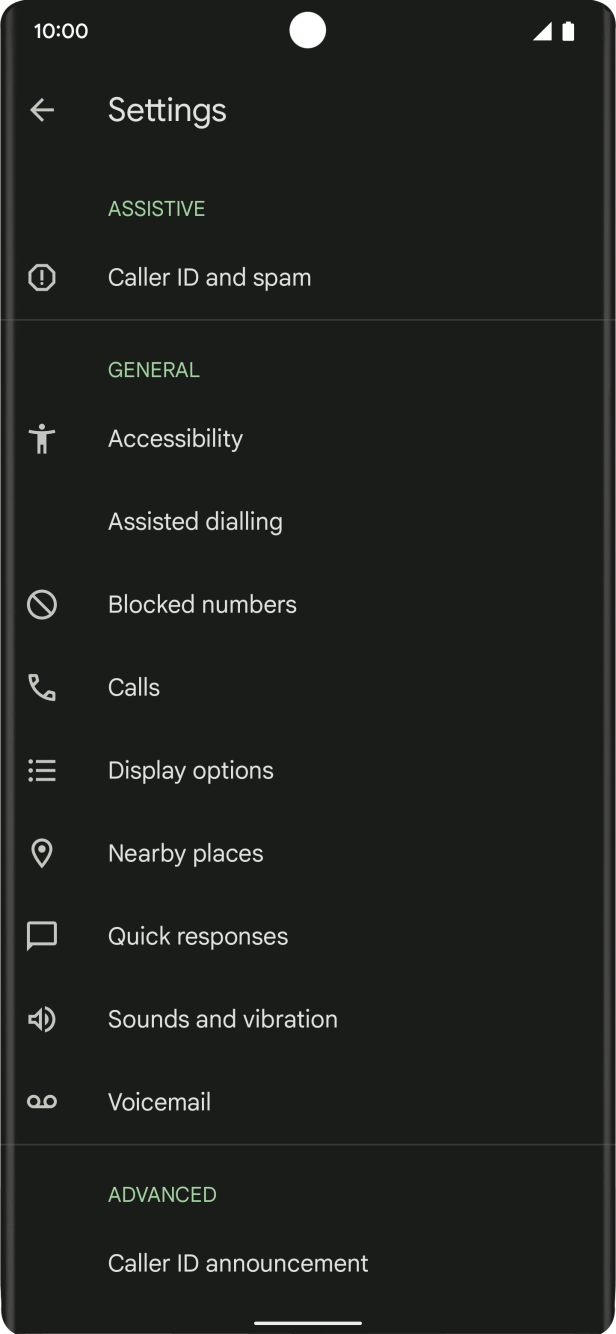Screen dimensions: 616x1334
Task: Click the Quick responses speech bubble icon
Action: (41, 936)
